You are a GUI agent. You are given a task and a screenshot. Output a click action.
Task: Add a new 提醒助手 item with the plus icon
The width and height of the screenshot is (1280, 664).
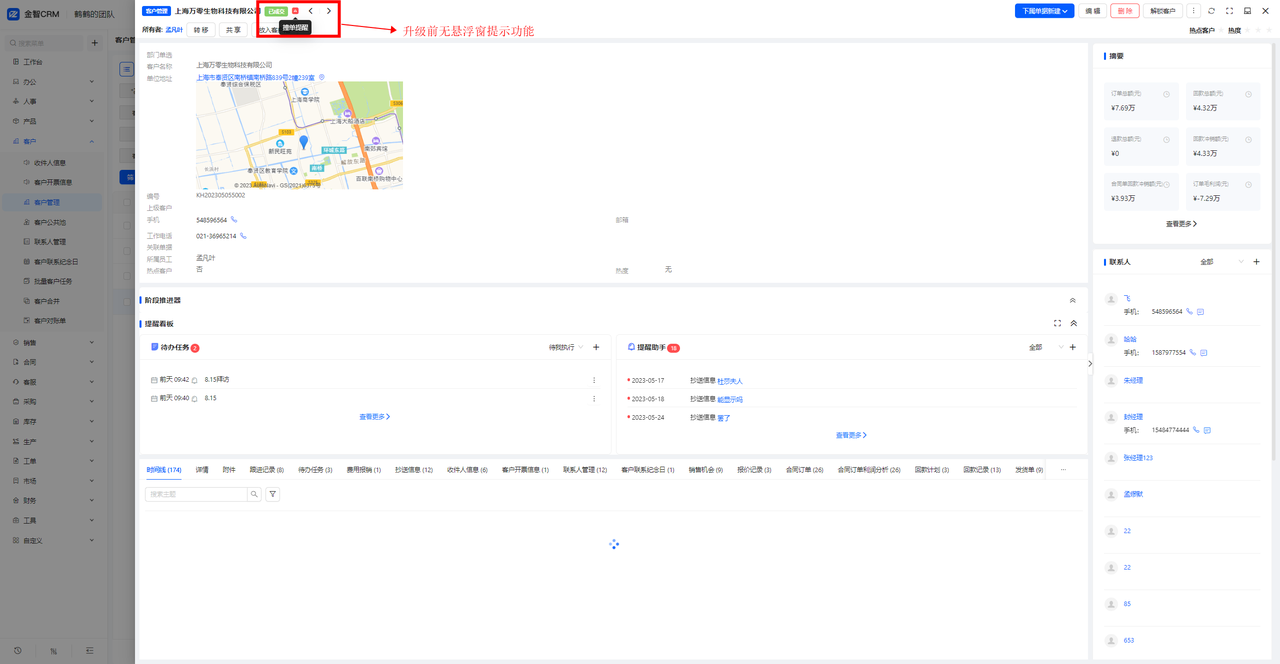pos(1073,347)
